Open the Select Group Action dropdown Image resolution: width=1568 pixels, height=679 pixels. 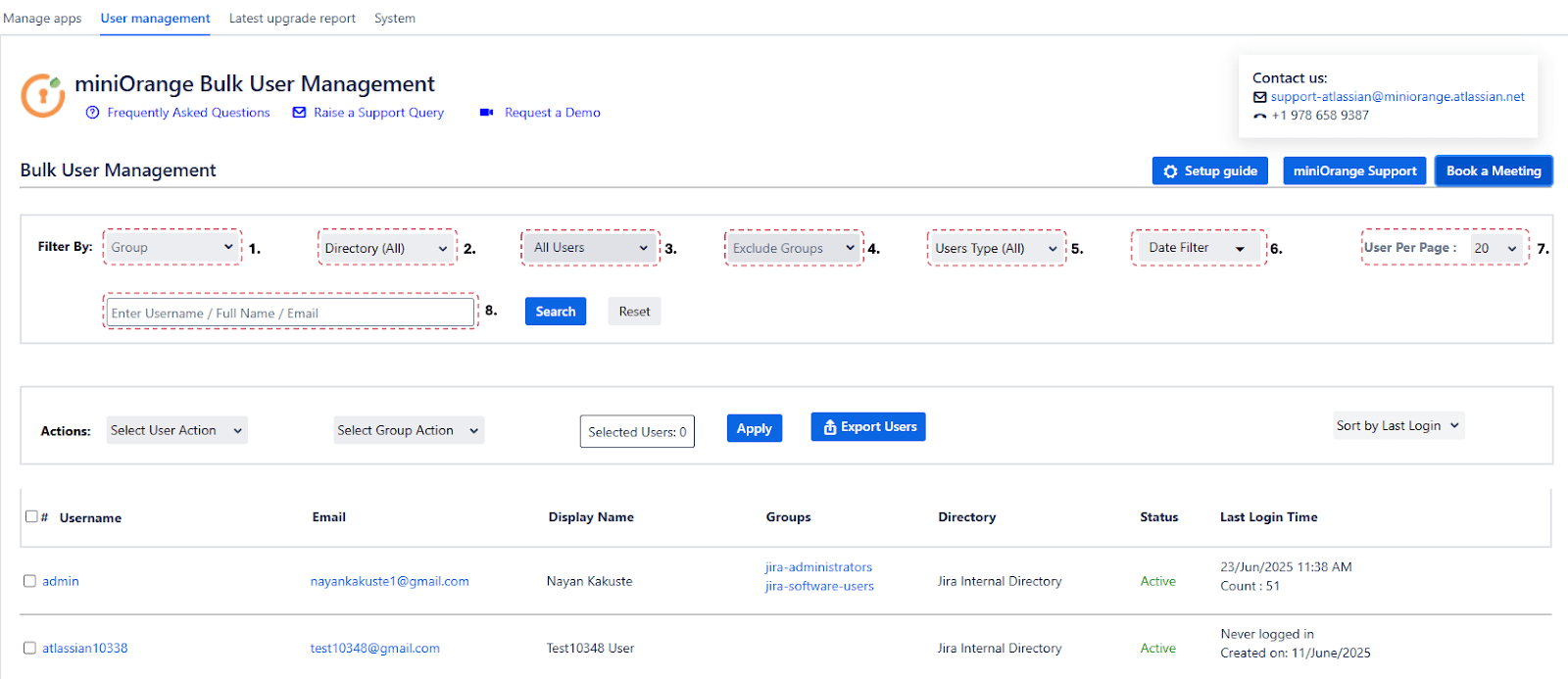[409, 430]
